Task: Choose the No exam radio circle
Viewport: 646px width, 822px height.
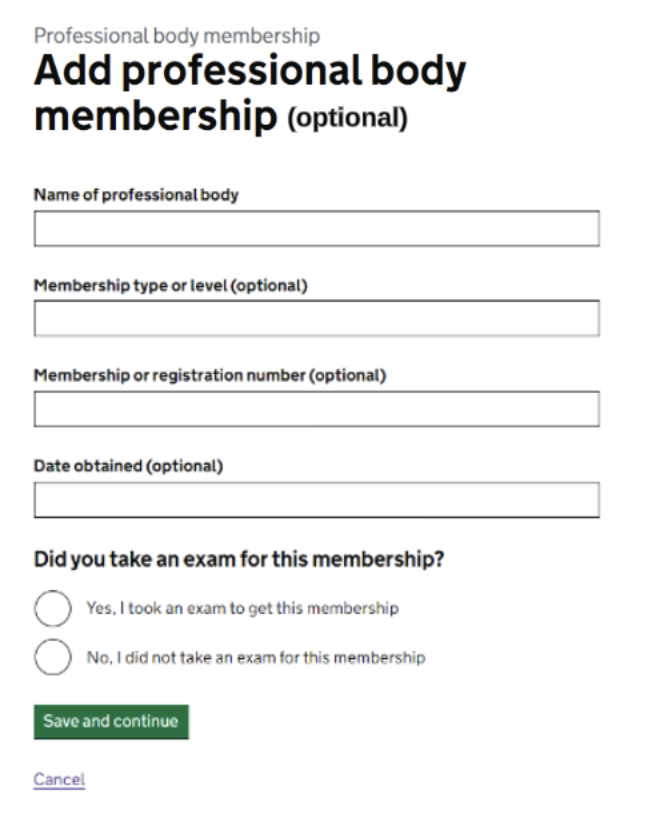Action: point(53,657)
